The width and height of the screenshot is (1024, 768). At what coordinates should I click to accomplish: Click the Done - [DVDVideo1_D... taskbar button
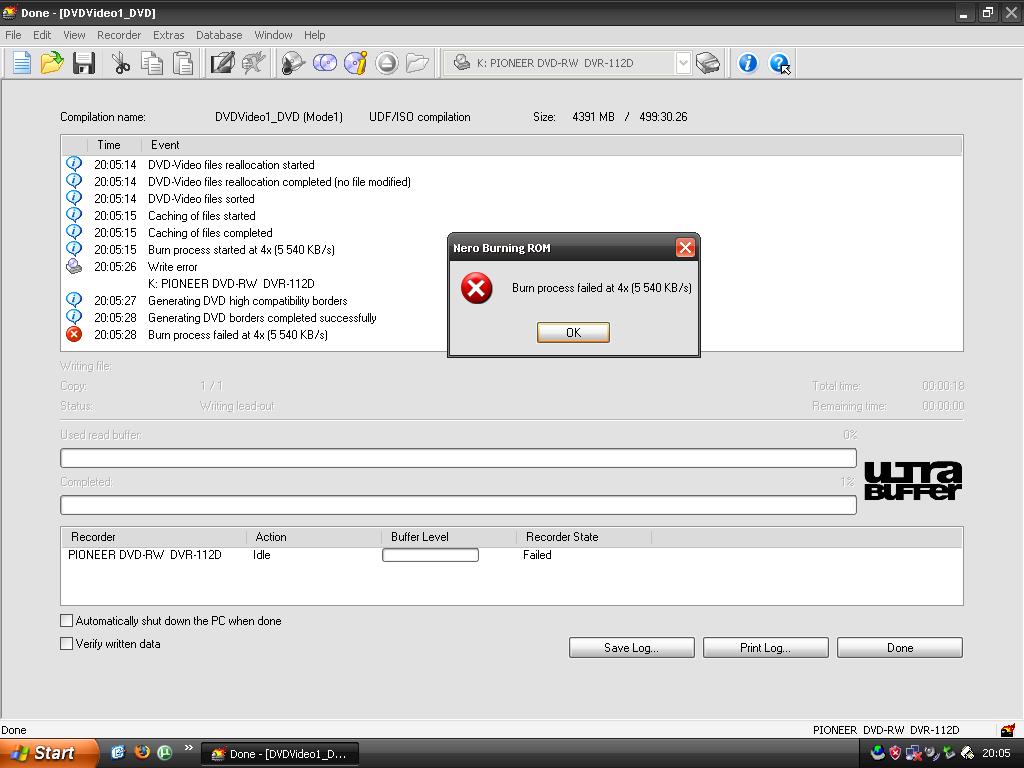[x=280, y=754]
